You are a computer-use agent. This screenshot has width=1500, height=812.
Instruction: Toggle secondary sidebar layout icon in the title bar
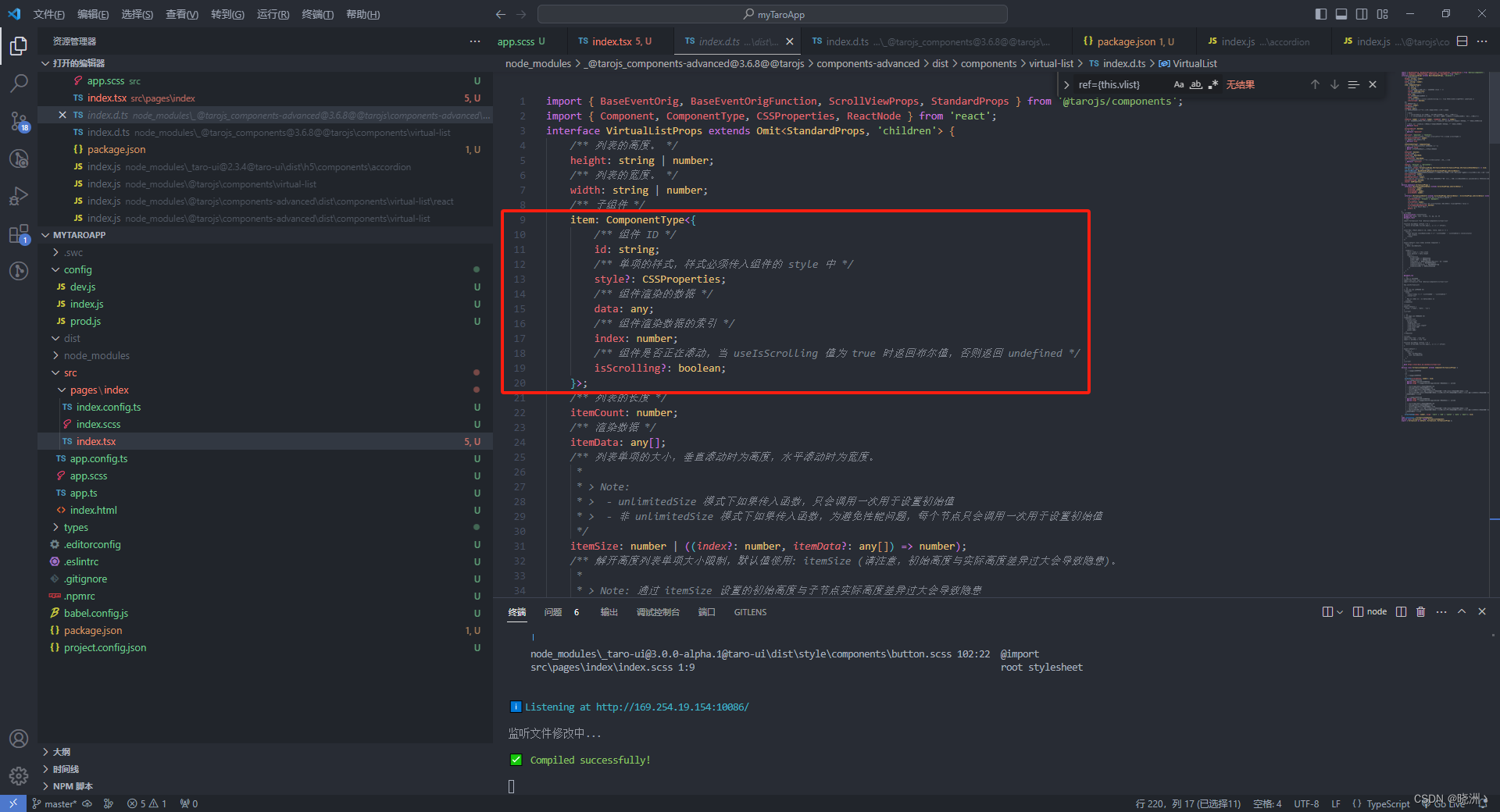[1362, 14]
